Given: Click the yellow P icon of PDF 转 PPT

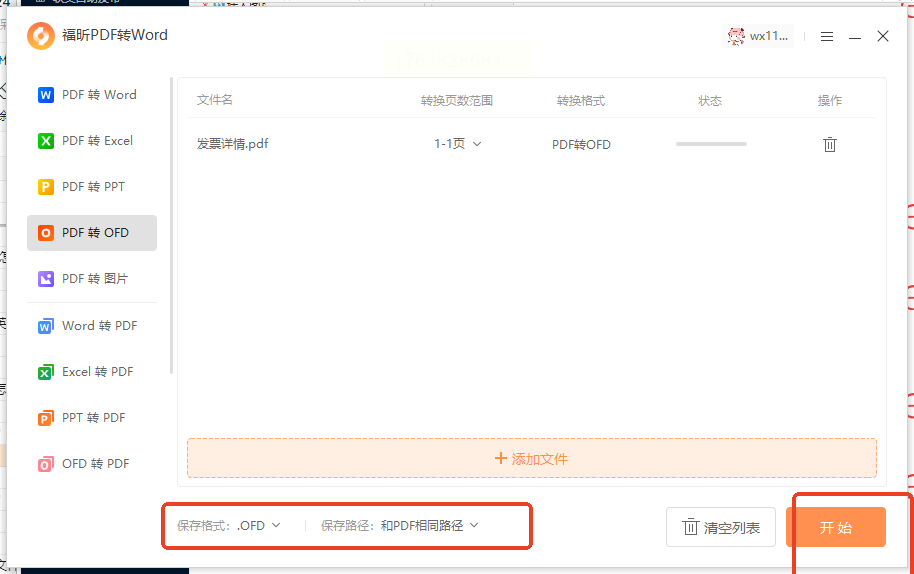Looking at the screenshot, I should [45, 187].
